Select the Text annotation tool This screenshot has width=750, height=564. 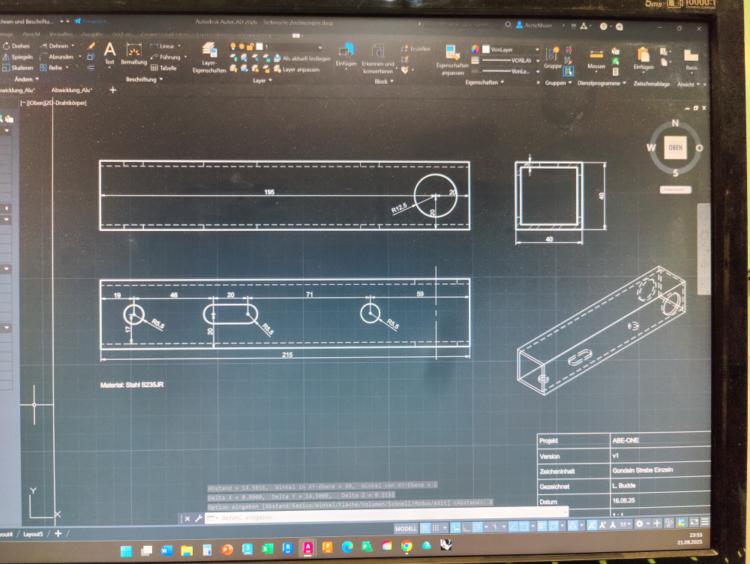click(x=110, y=52)
